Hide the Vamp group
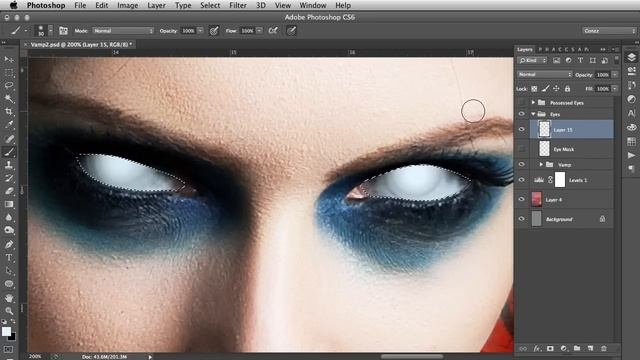Screen dimensions: 640x360 (521, 164)
